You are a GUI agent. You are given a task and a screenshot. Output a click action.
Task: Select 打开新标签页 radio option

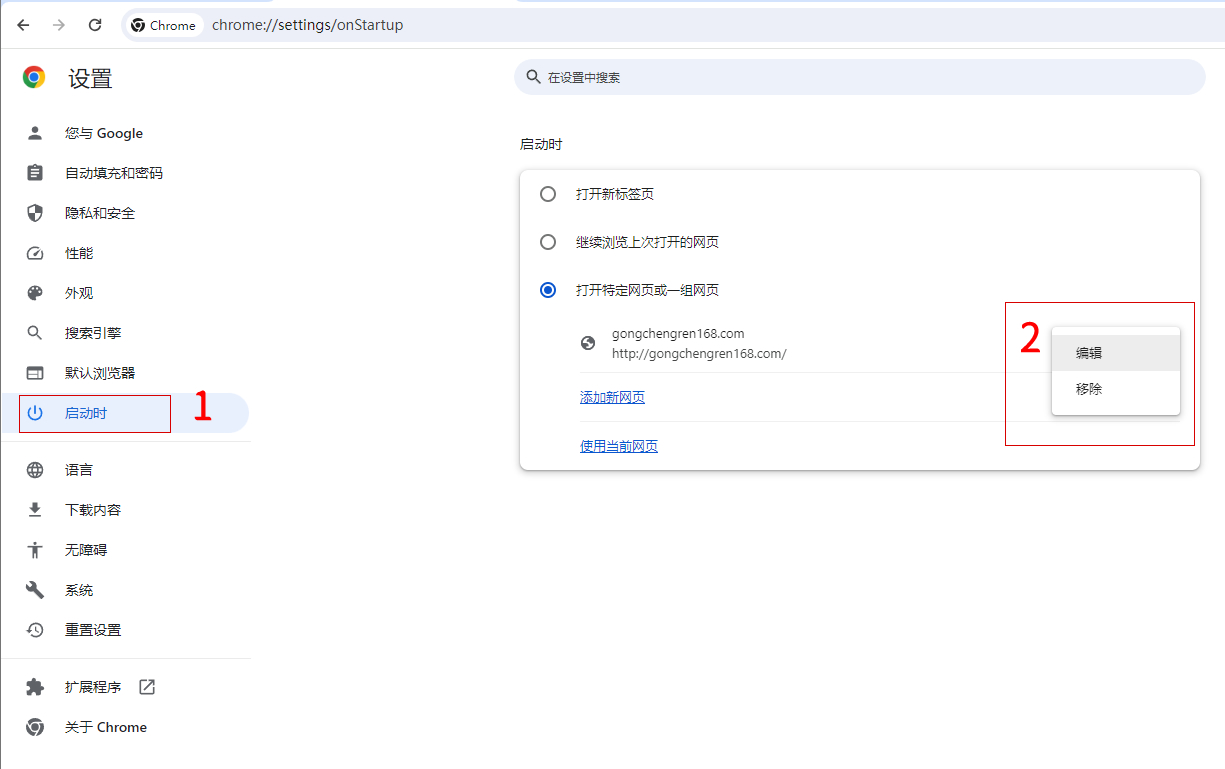[548, 194]
